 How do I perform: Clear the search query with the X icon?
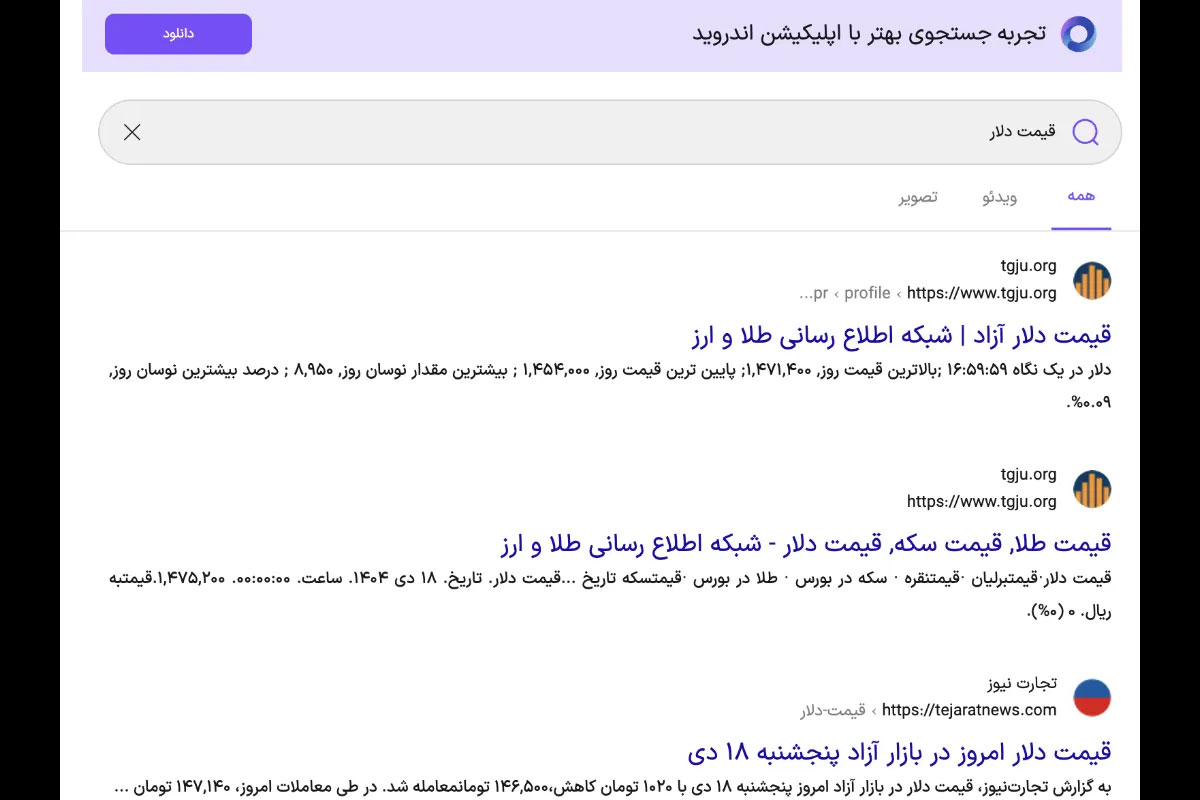click(x=132, y=132)
